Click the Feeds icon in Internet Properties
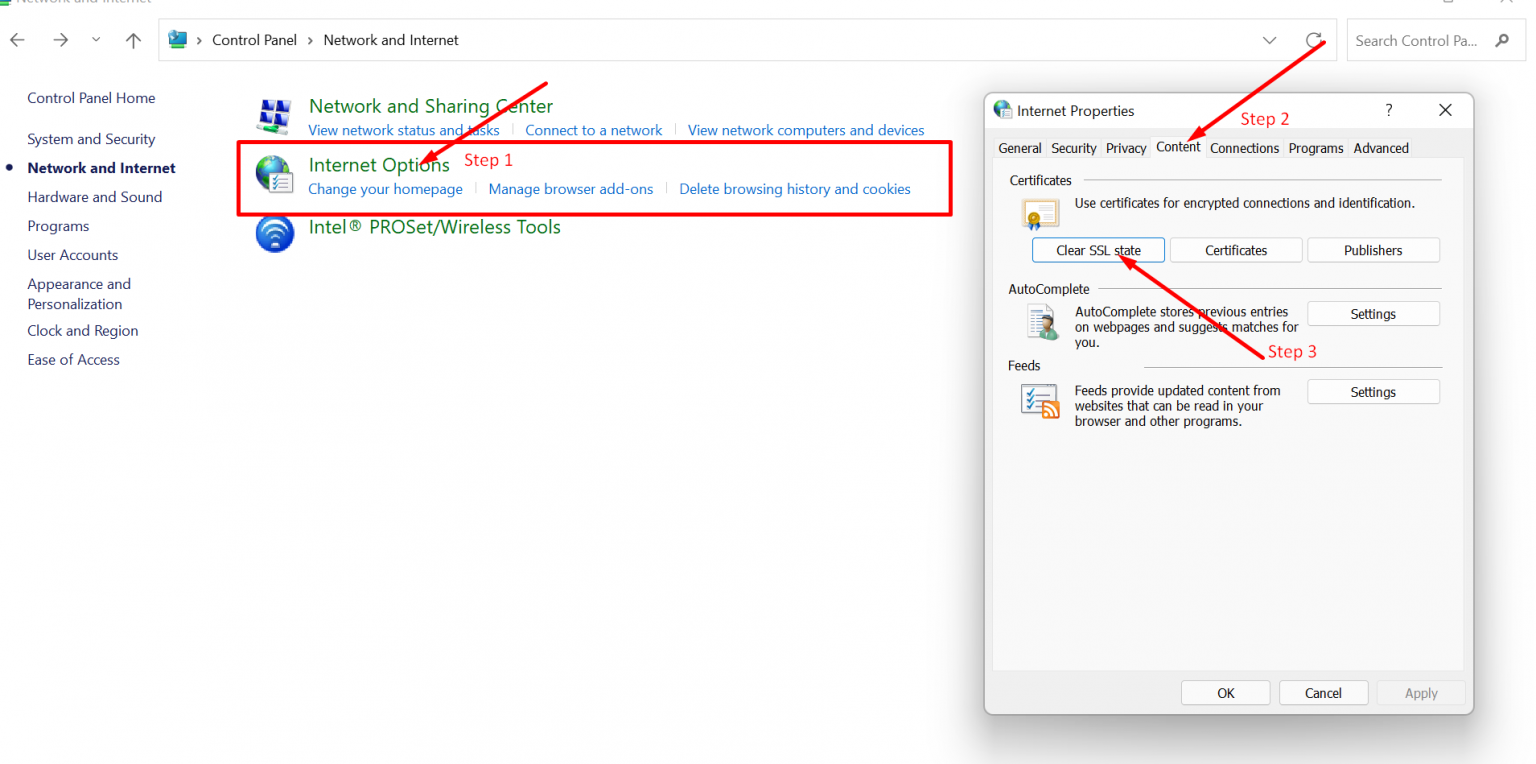1536x764 pixels. pyautogui.click(x=1040, y=400)
